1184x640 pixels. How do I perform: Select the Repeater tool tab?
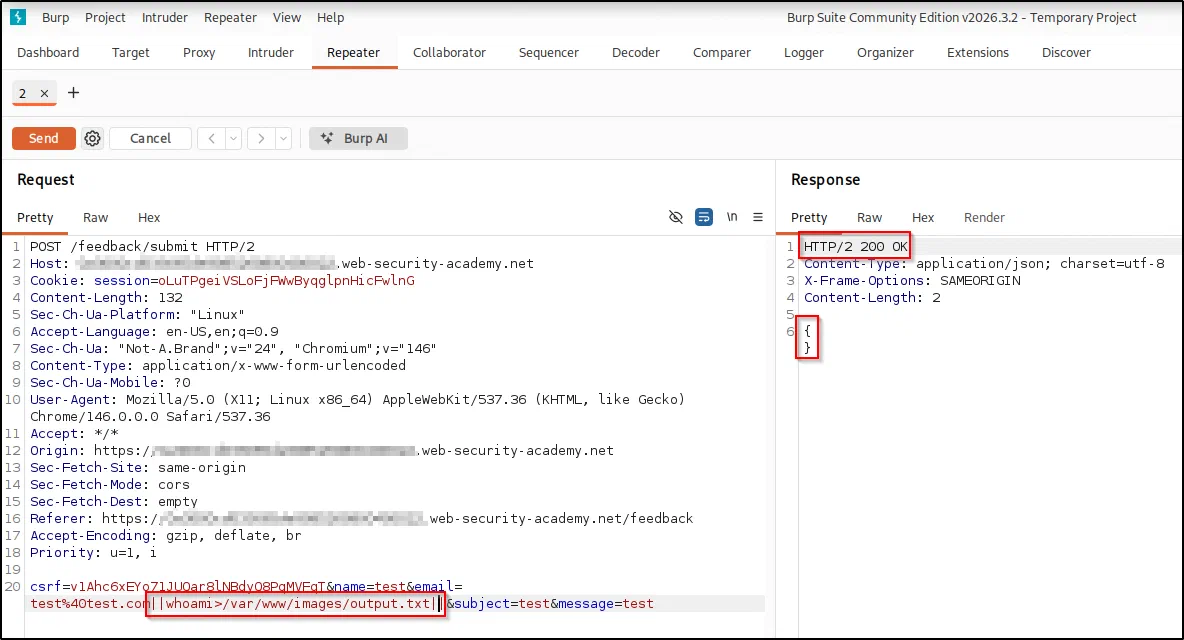tap(353, 52)
